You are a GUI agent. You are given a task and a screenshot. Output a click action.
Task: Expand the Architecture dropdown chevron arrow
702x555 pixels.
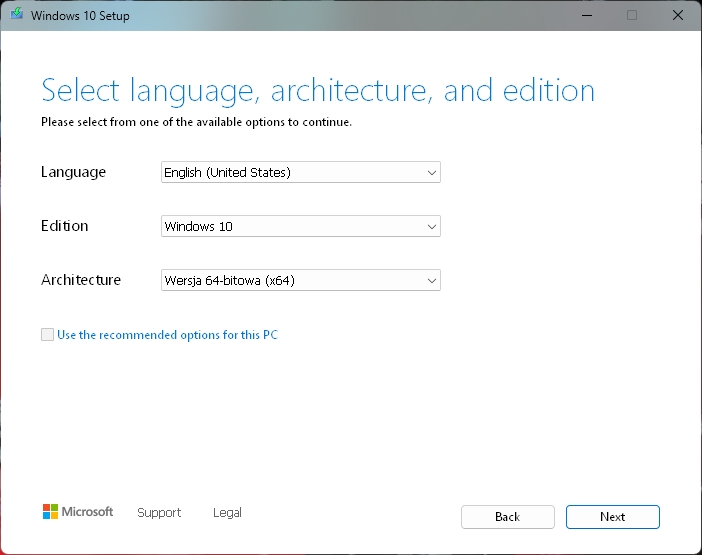pyautogui.click(x=432, y=281)
